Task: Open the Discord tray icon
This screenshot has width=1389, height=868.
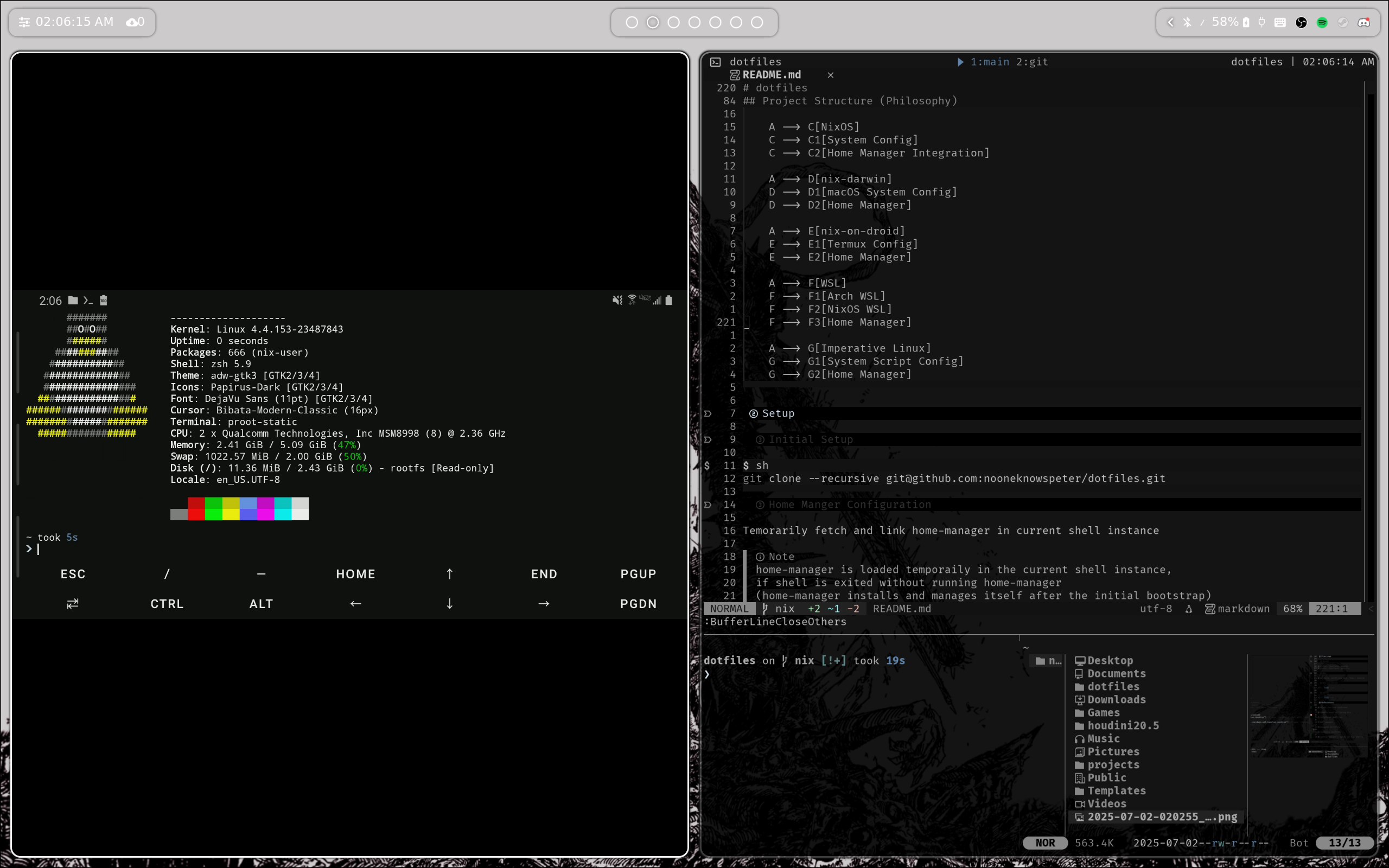Action: pyautogui.click(x=1363, y=22)
